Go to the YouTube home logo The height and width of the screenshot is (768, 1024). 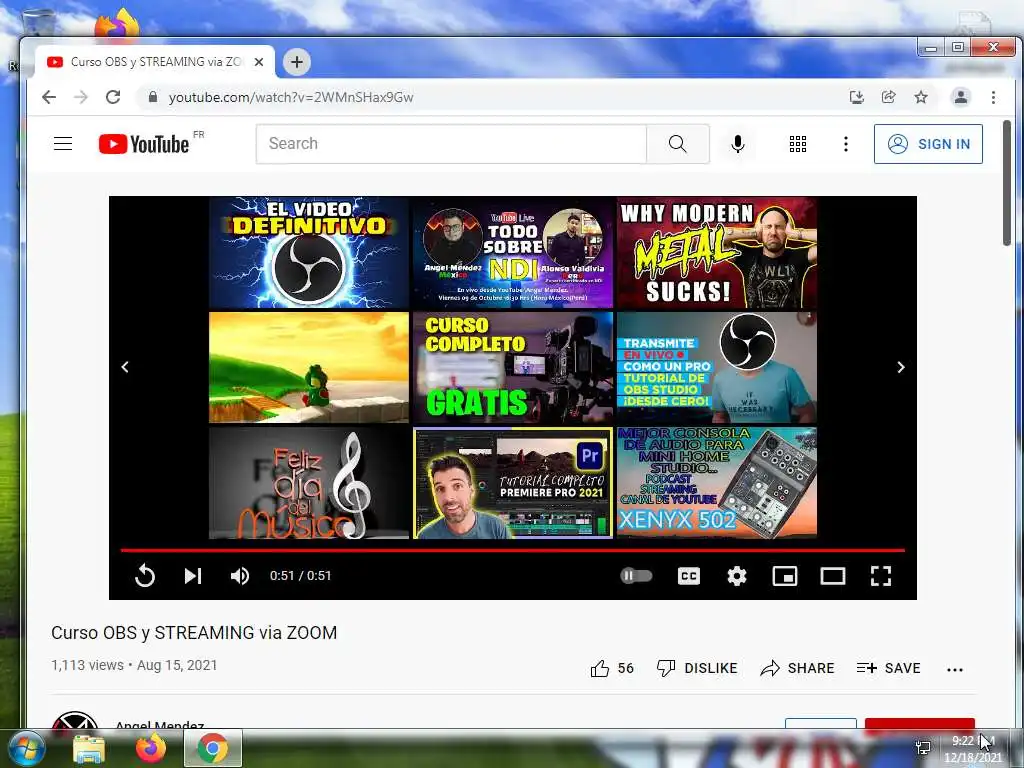[x=144, y=144]
